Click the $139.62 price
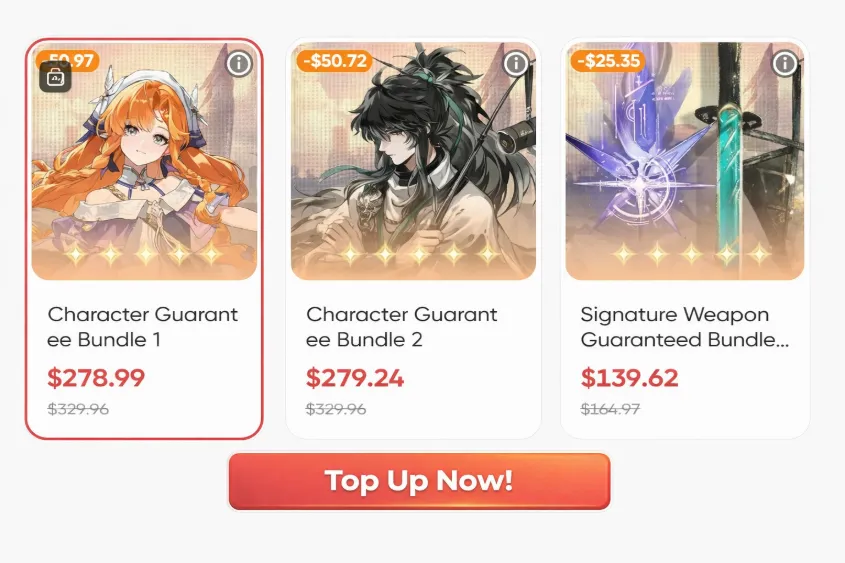845x563 pixels. (x=629, y=378)
